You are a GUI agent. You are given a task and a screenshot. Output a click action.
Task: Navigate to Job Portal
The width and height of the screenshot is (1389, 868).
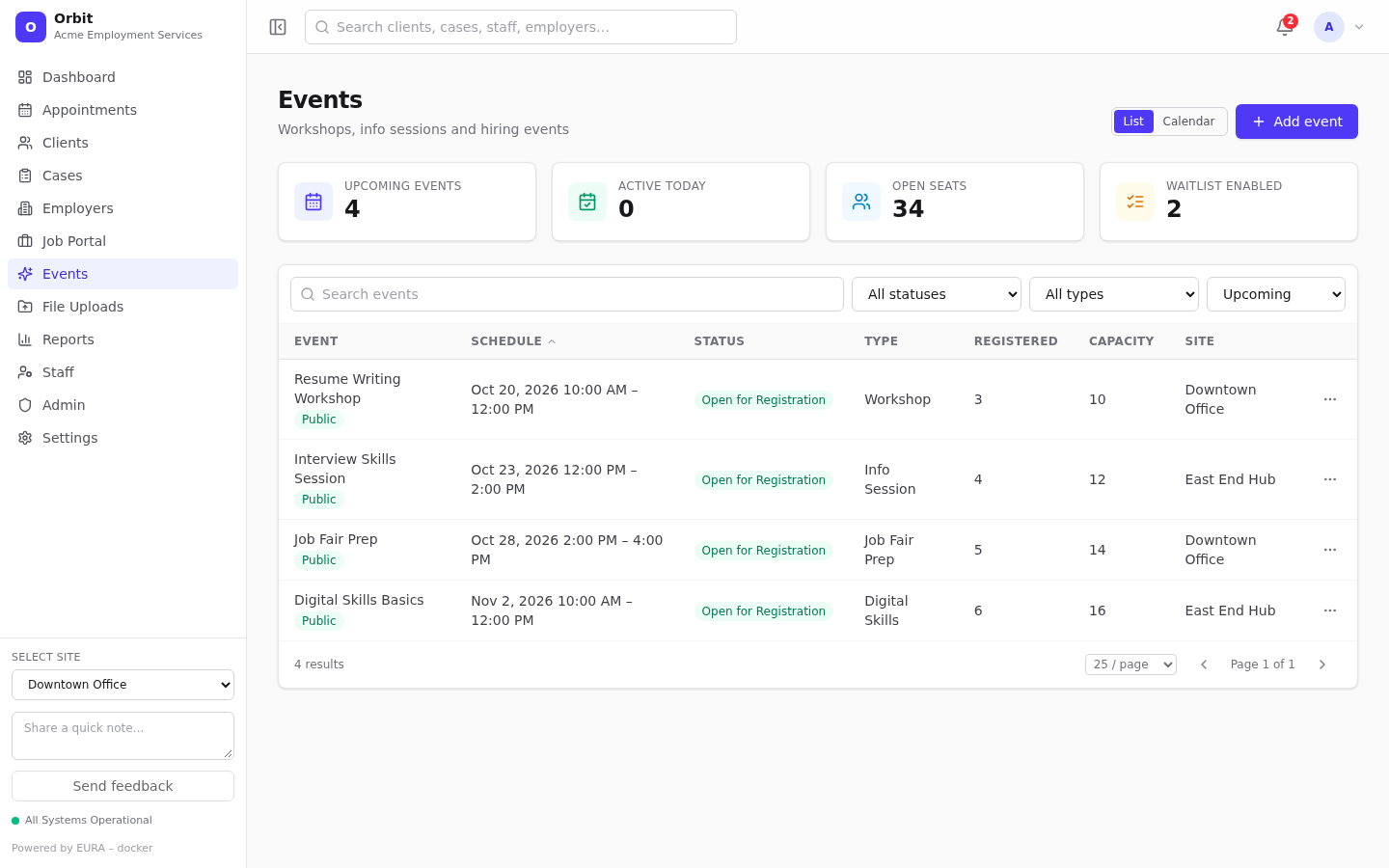(x=123, y=241)
